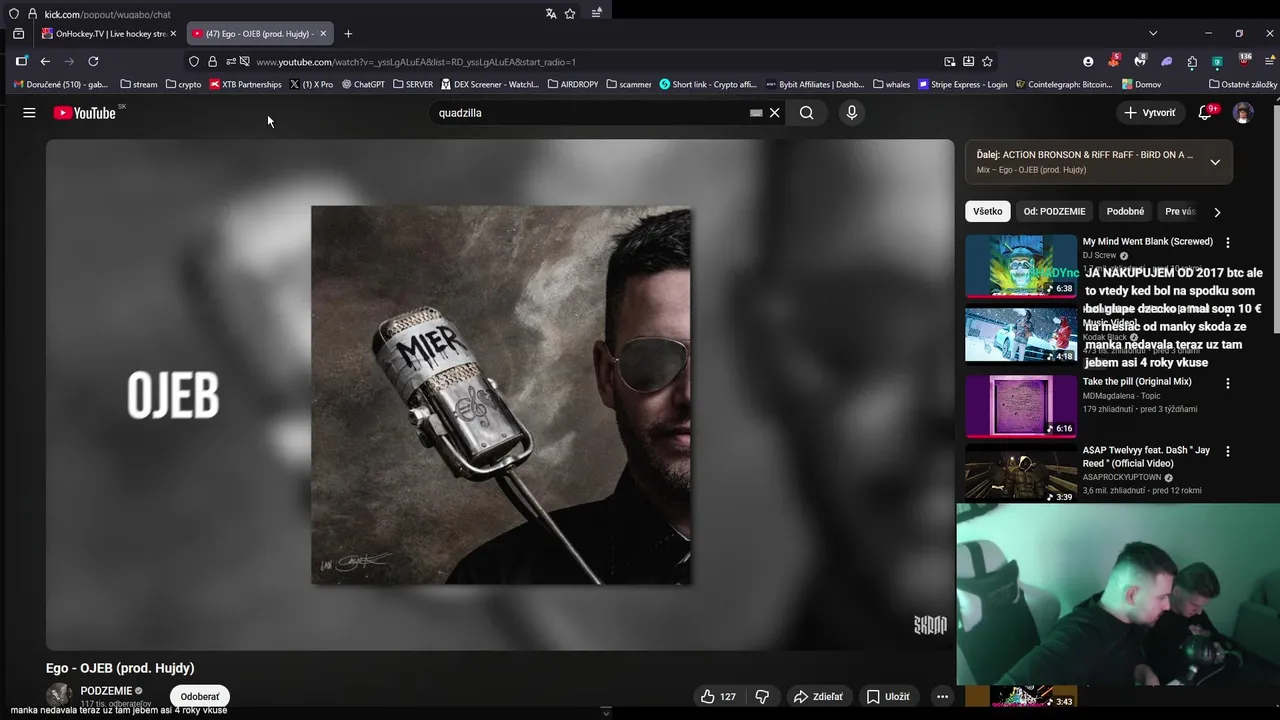The width and height of the screenshot is (1280, 720).
Task: Open AIRDROPY bookmarks folder
Action: point(573,85)
